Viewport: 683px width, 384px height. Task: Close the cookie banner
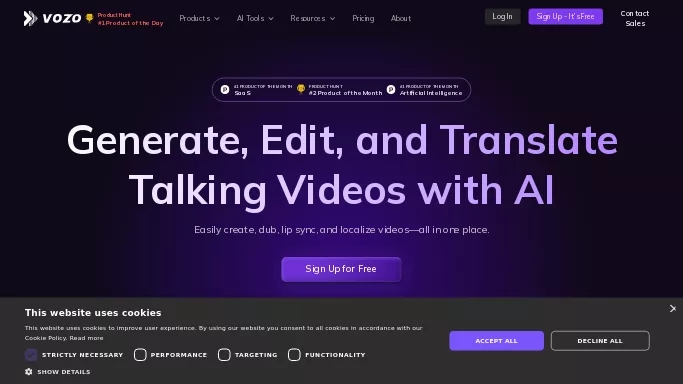673,309
